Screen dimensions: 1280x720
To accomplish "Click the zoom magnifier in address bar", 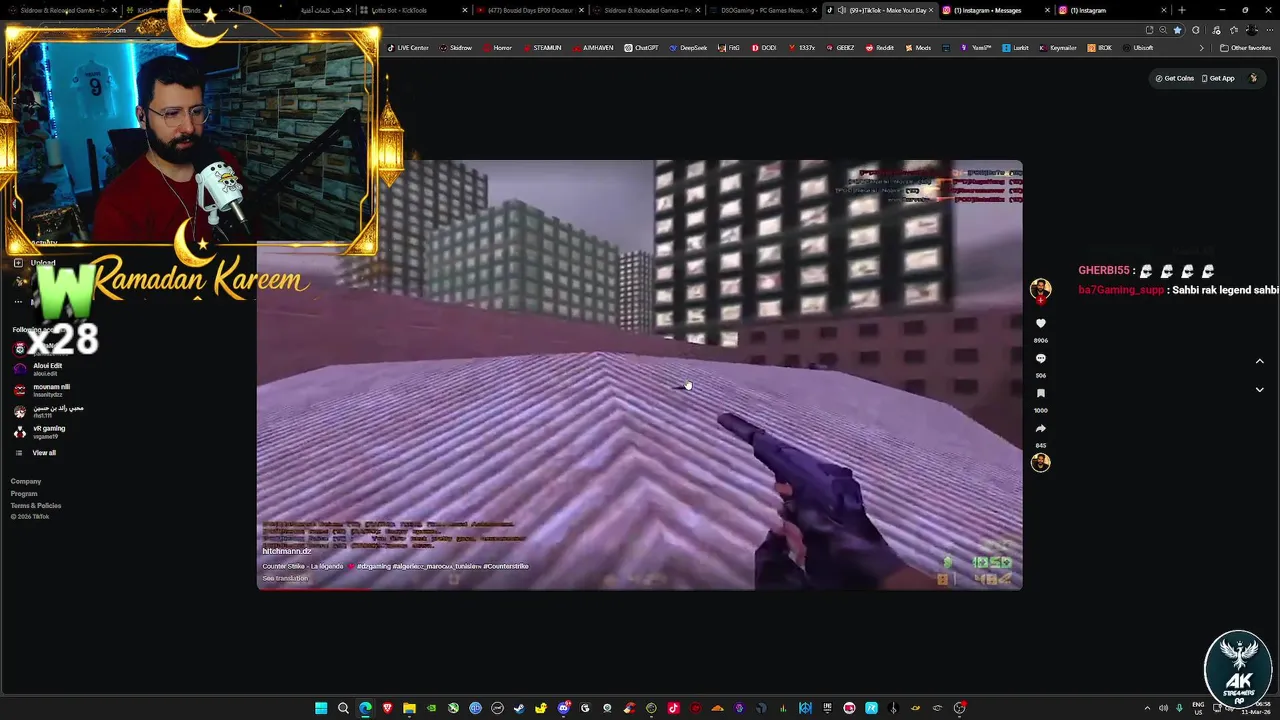I will pos(1162,30).
